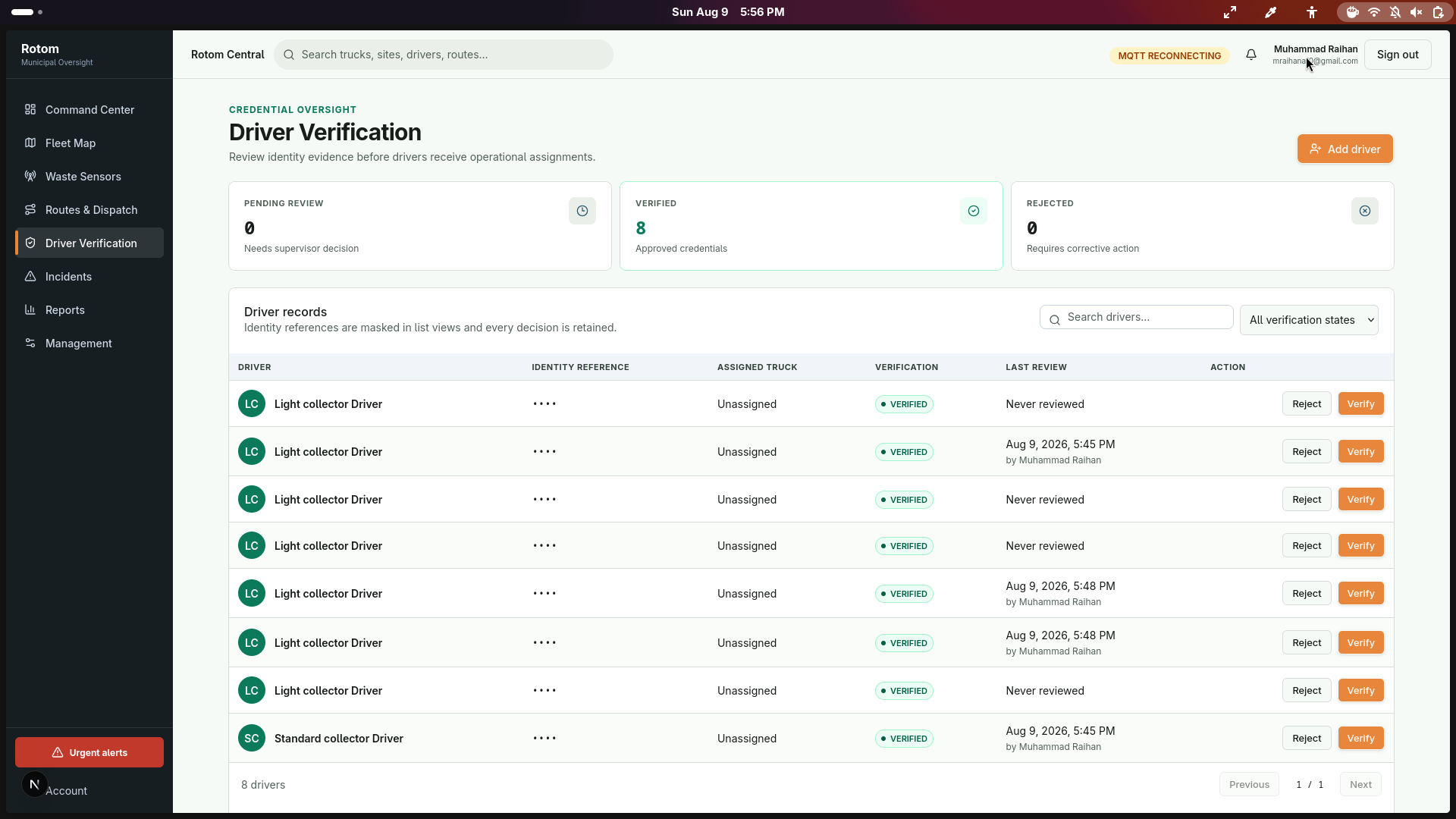The height and width of the screenshot is (819, 1456).
Task: Click the round N icon above Account
Action: coord(34,784)
